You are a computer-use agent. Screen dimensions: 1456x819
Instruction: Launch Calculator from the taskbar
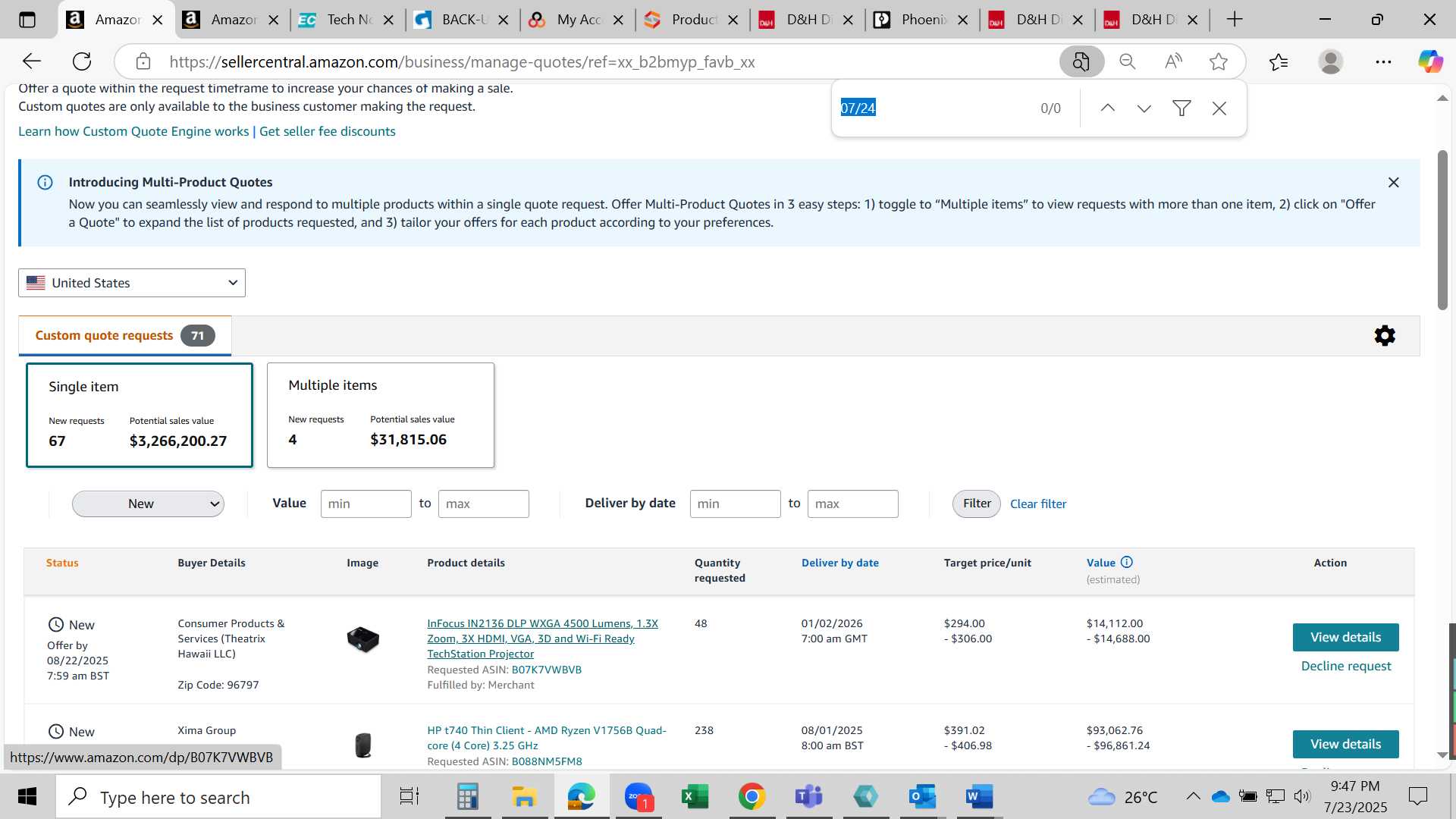pos(467,797)
